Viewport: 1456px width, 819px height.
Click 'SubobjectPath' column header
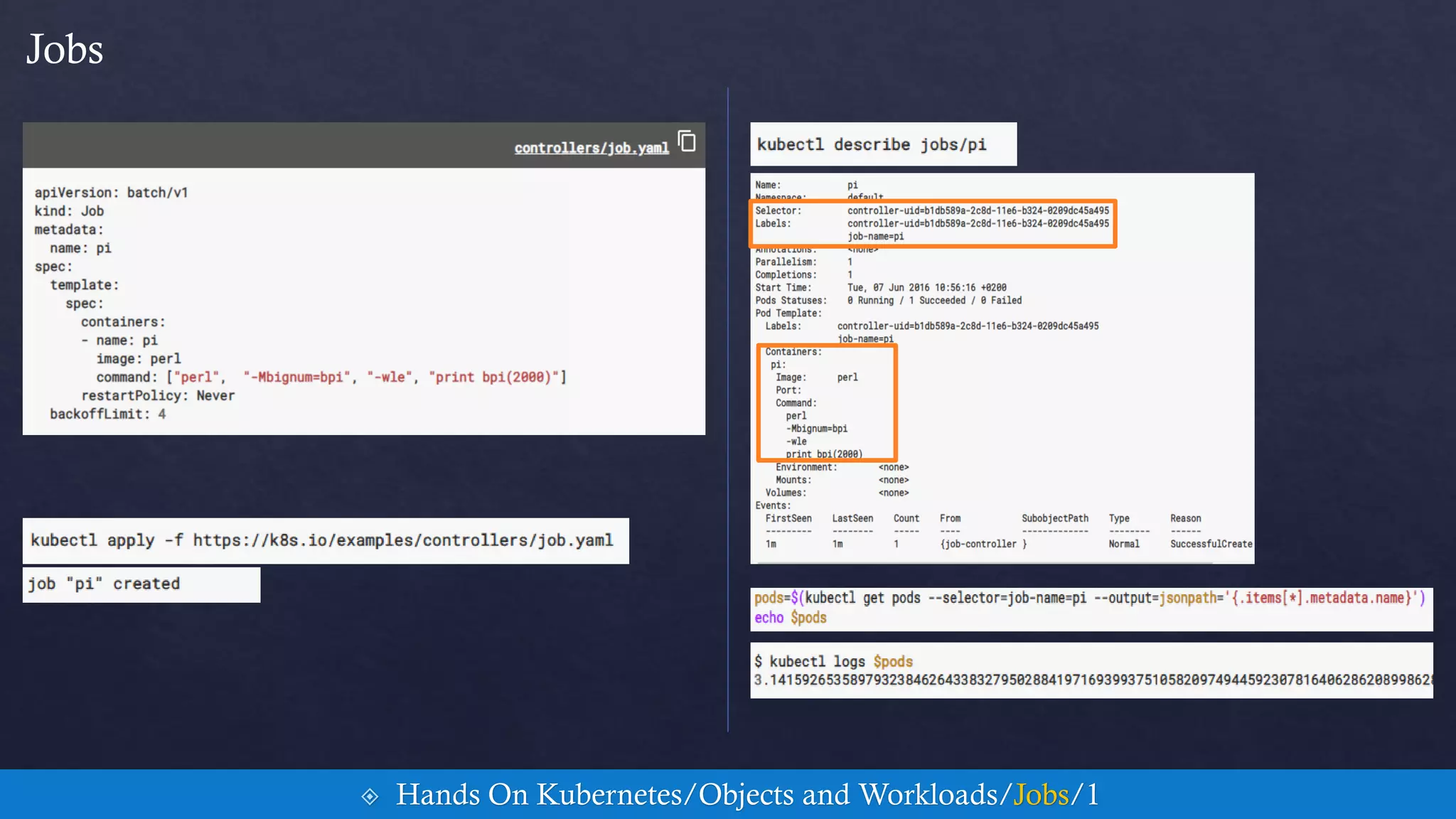1055,518
